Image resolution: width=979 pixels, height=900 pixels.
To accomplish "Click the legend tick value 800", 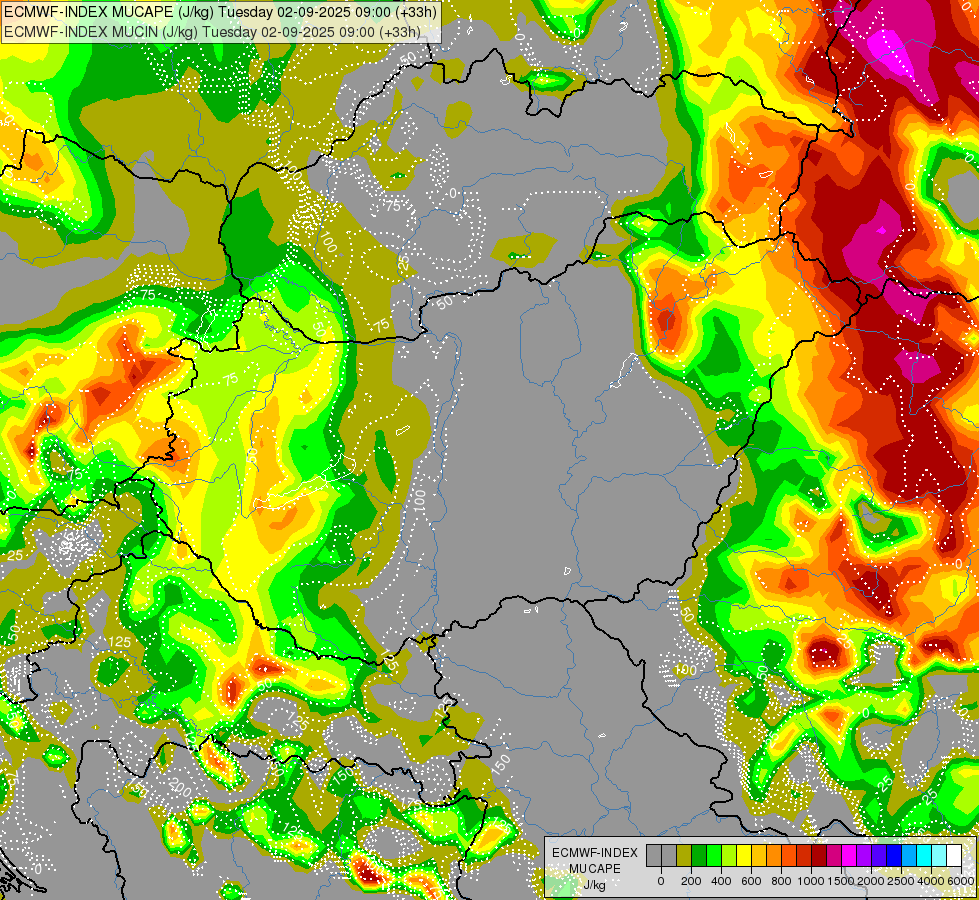I will 782,881.
